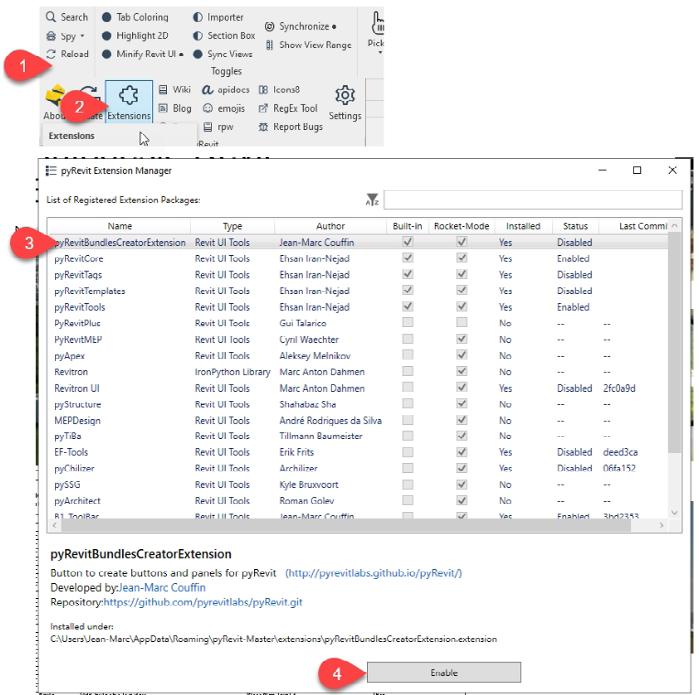
Task: Open rpw documentation
Action: click(x=218, y=127)
